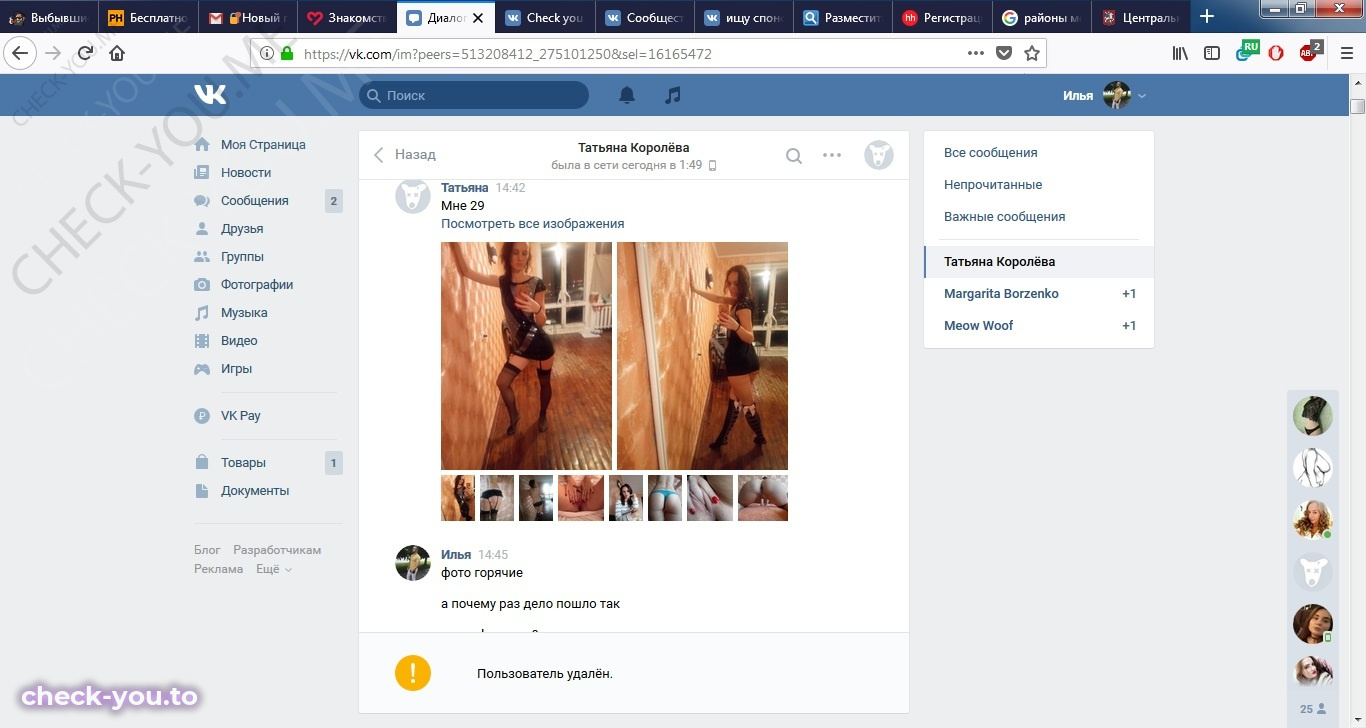
Task: Open VK Pay in left menu
Action: point(240,416)
